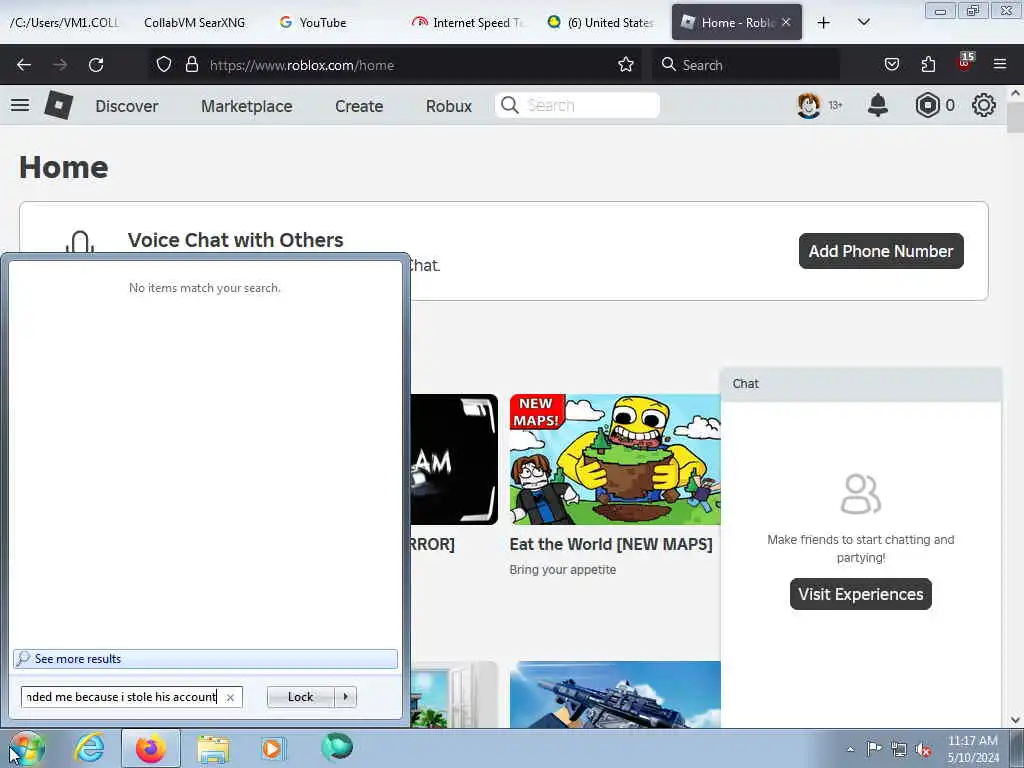The image size is (1024, 768).
Task: Switch to the CollabVM SearXNG tab
Action: [x=195, y=22]
